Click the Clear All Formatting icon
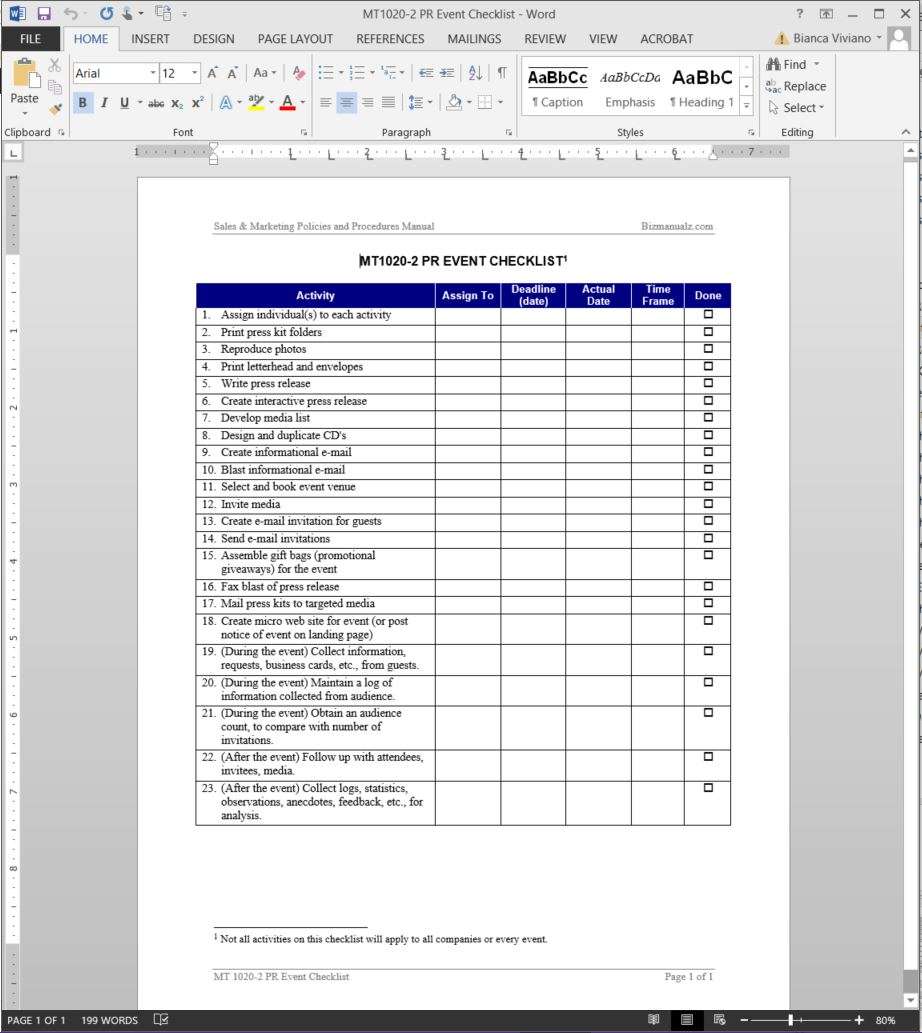 [x=298, y=73]
